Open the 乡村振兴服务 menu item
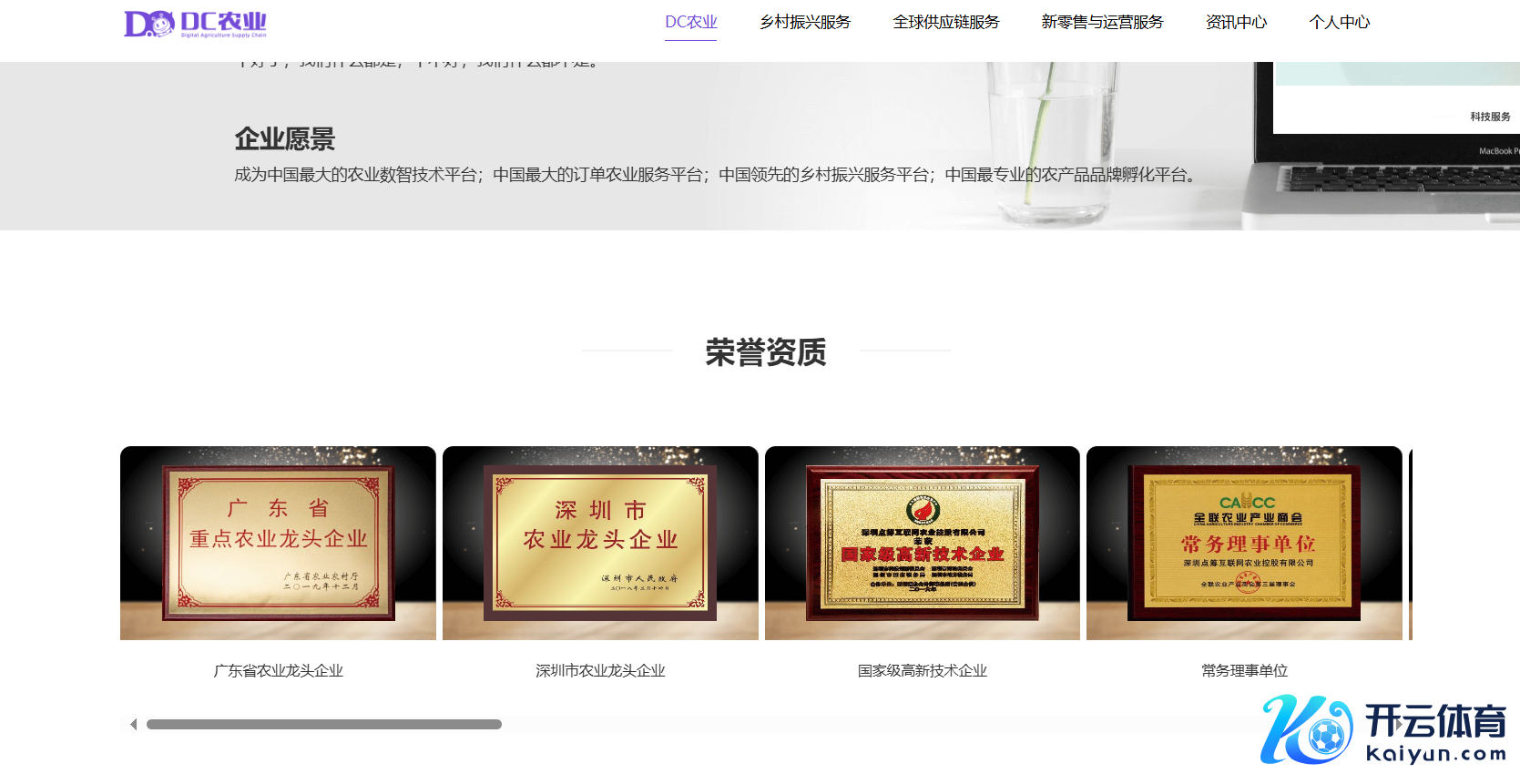Viewport: 1520px width, 784px height. (x=805, y=22)
